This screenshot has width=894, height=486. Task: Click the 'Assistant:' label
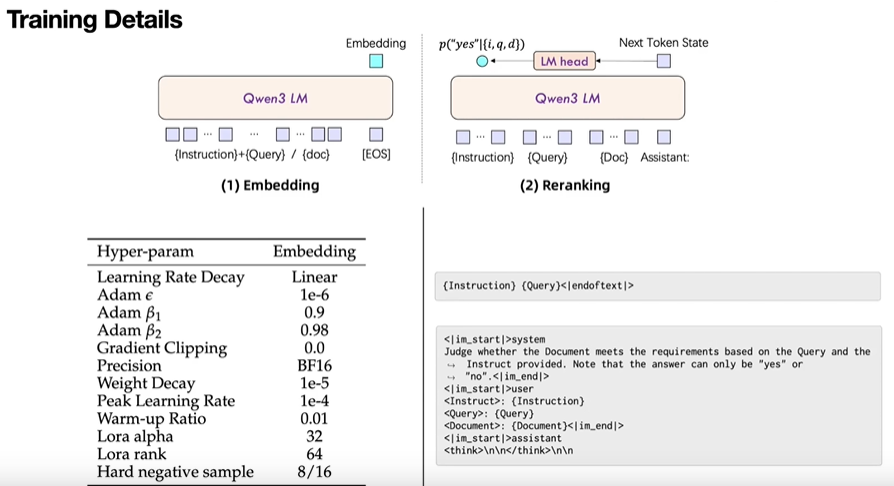click(665, 157)
